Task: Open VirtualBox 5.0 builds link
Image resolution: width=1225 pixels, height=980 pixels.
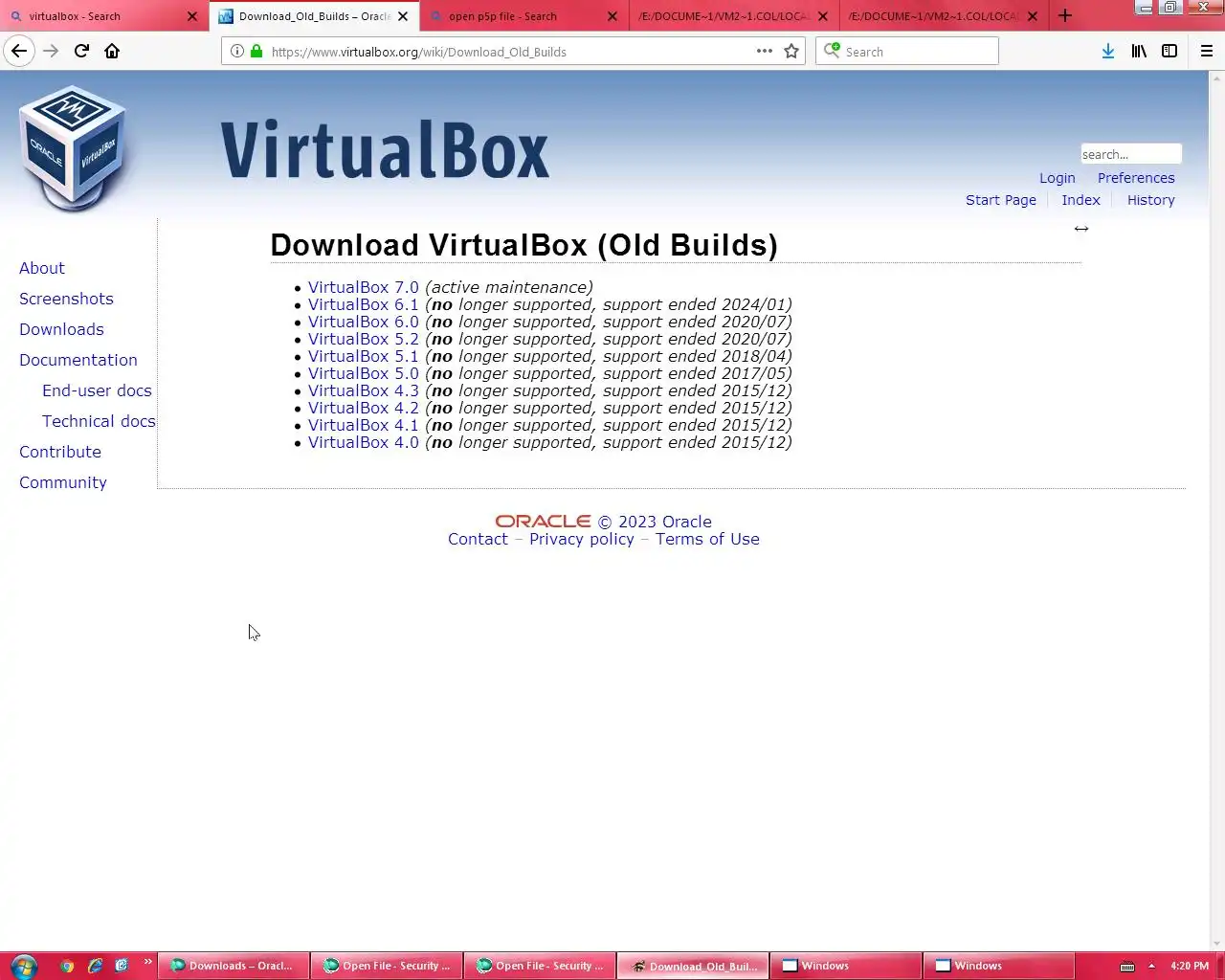Action: pyautogui.click(x=364, y=373)
